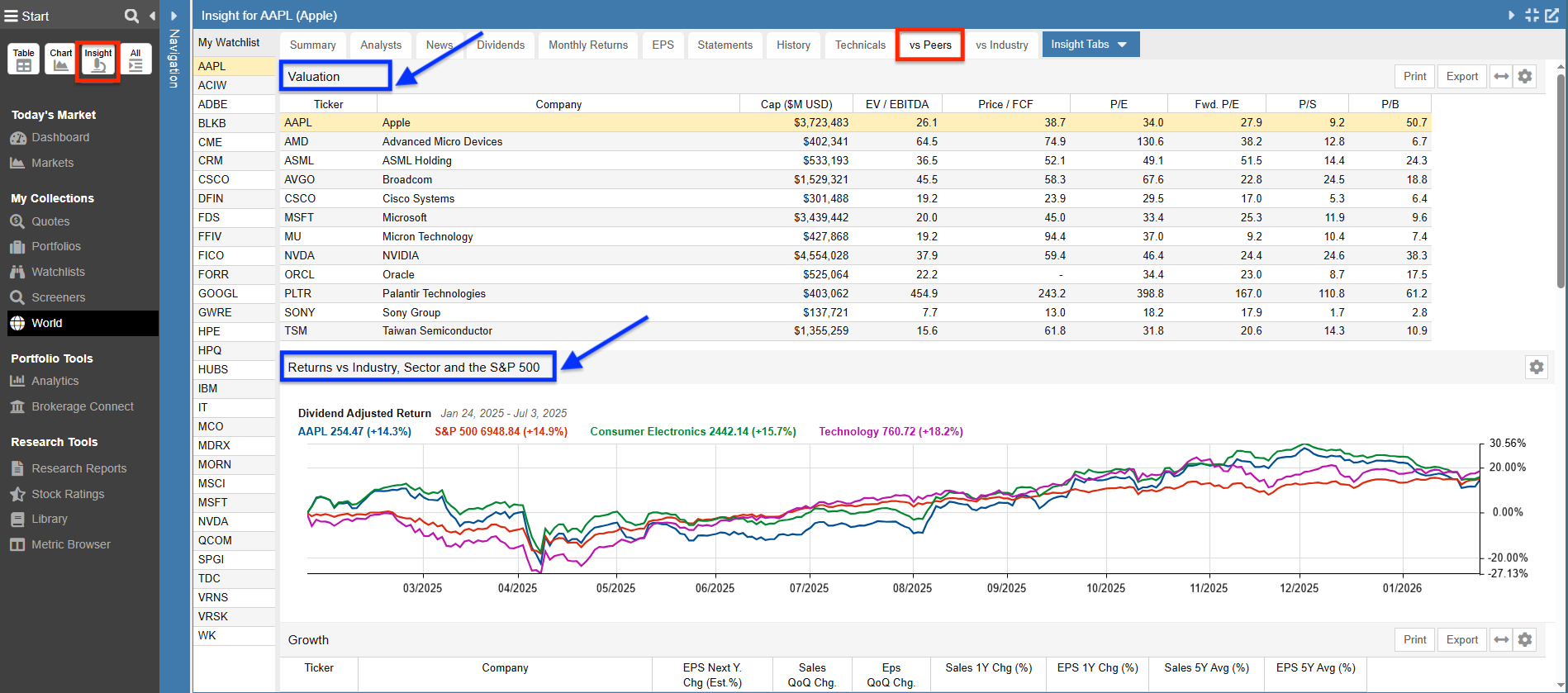Export the Valuation table
This screenshot has width=1568, height=693.
1461,76
